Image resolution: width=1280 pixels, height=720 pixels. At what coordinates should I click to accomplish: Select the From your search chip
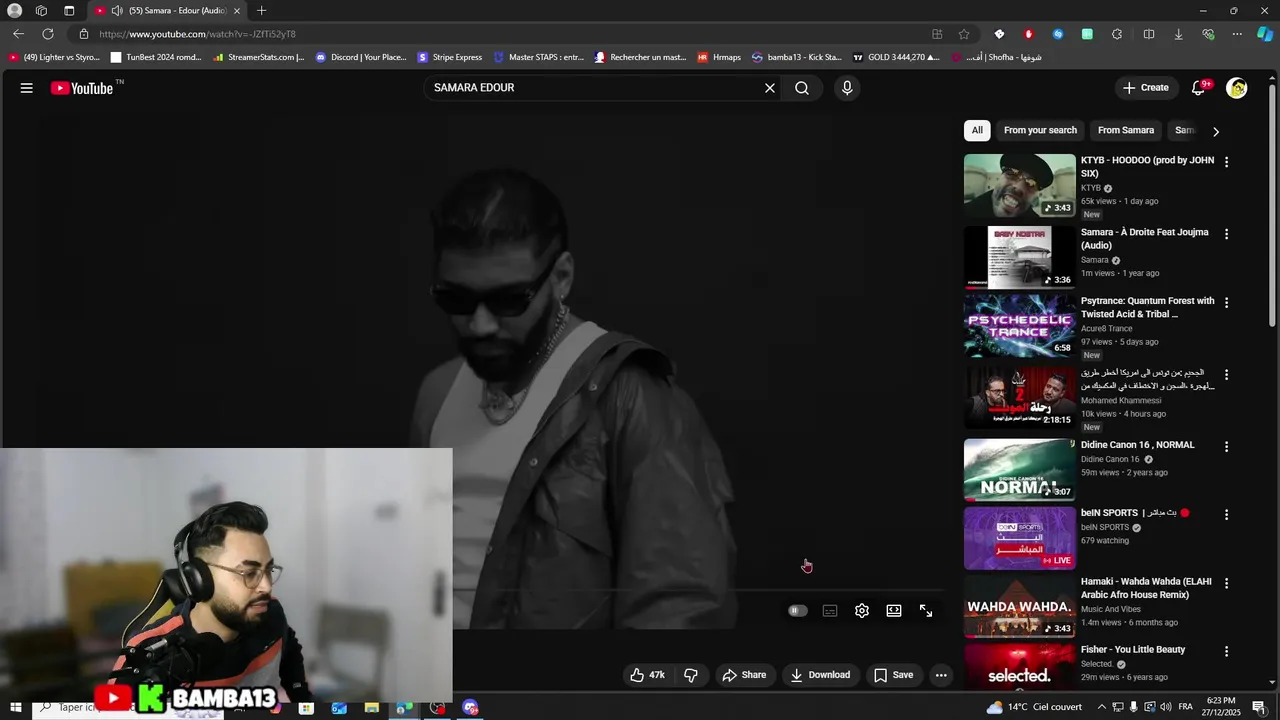[x=1040, y=130]
